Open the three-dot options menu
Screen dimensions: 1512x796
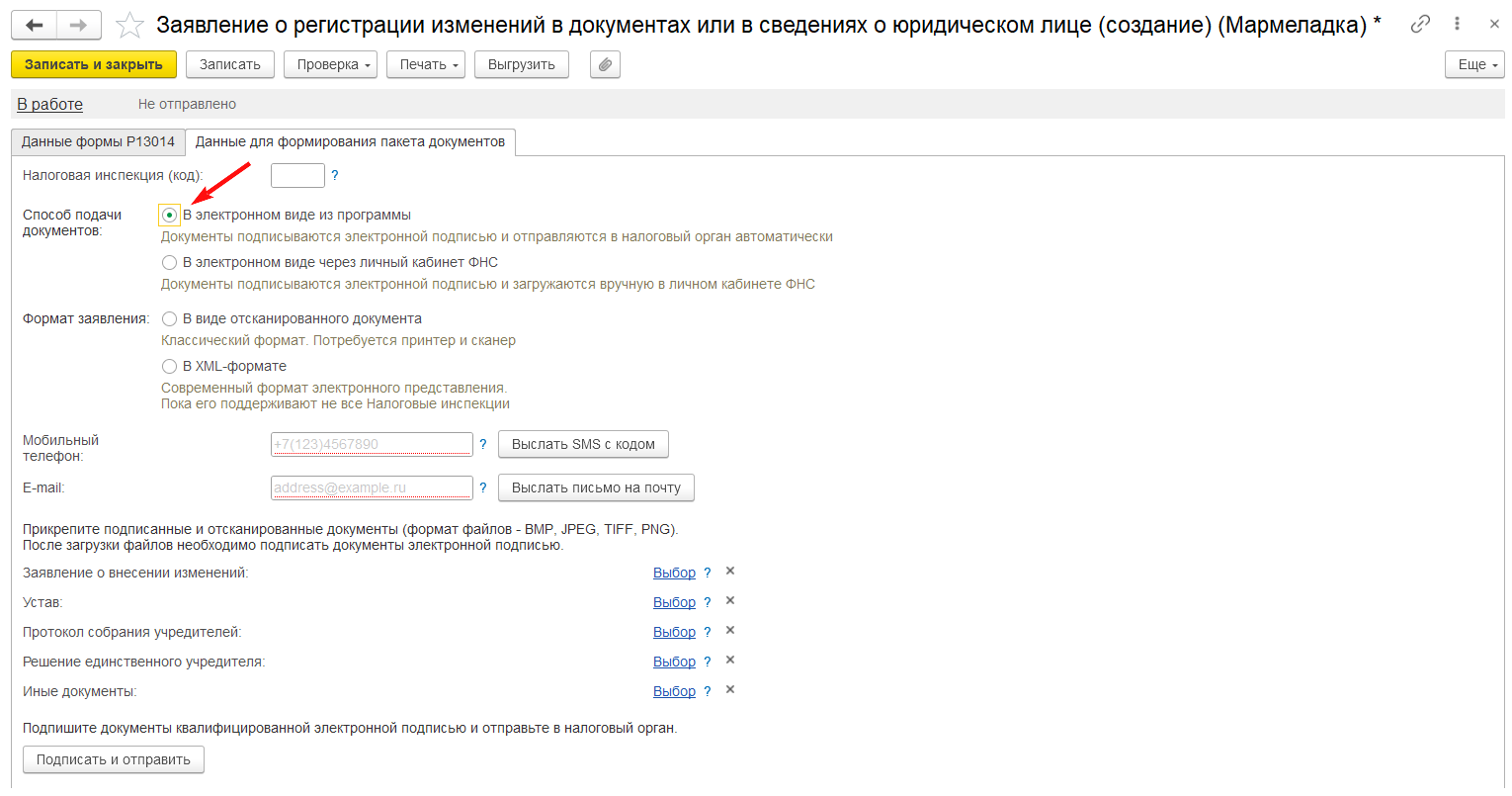(1457, 24)
